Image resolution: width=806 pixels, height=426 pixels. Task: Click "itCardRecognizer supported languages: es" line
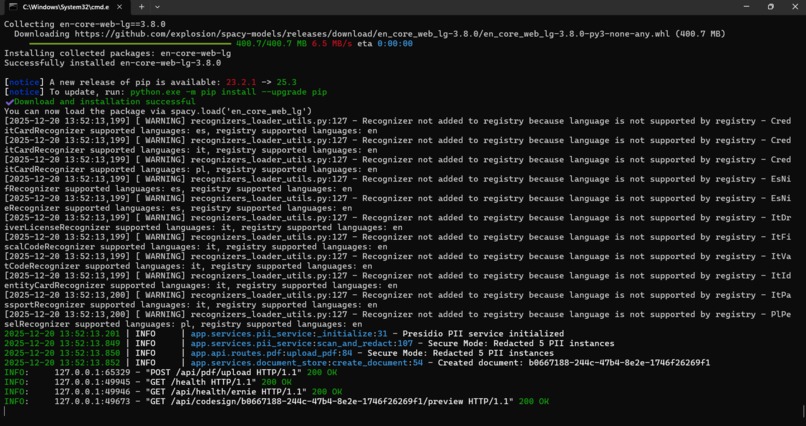[191, 131]
